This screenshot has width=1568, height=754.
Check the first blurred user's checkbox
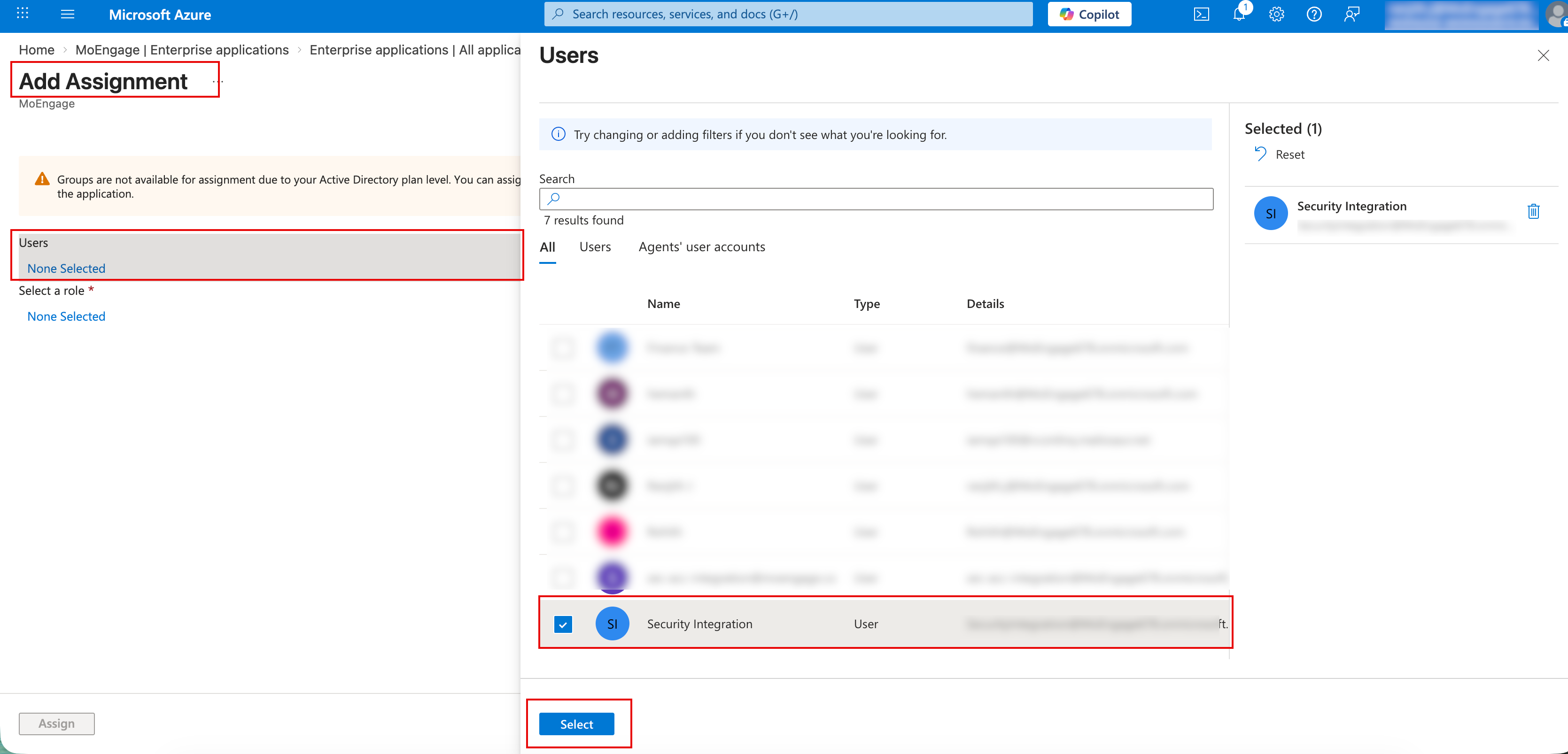tap(563, 348)
